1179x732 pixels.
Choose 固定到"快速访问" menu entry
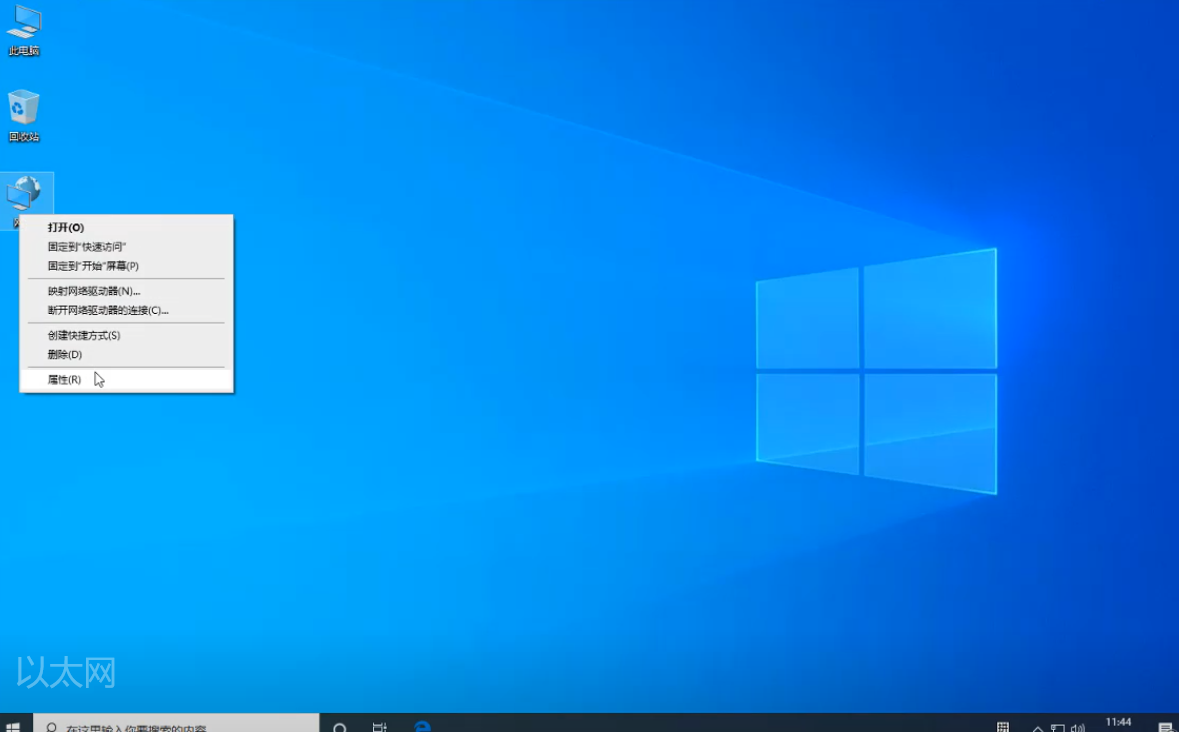(87, 246)
